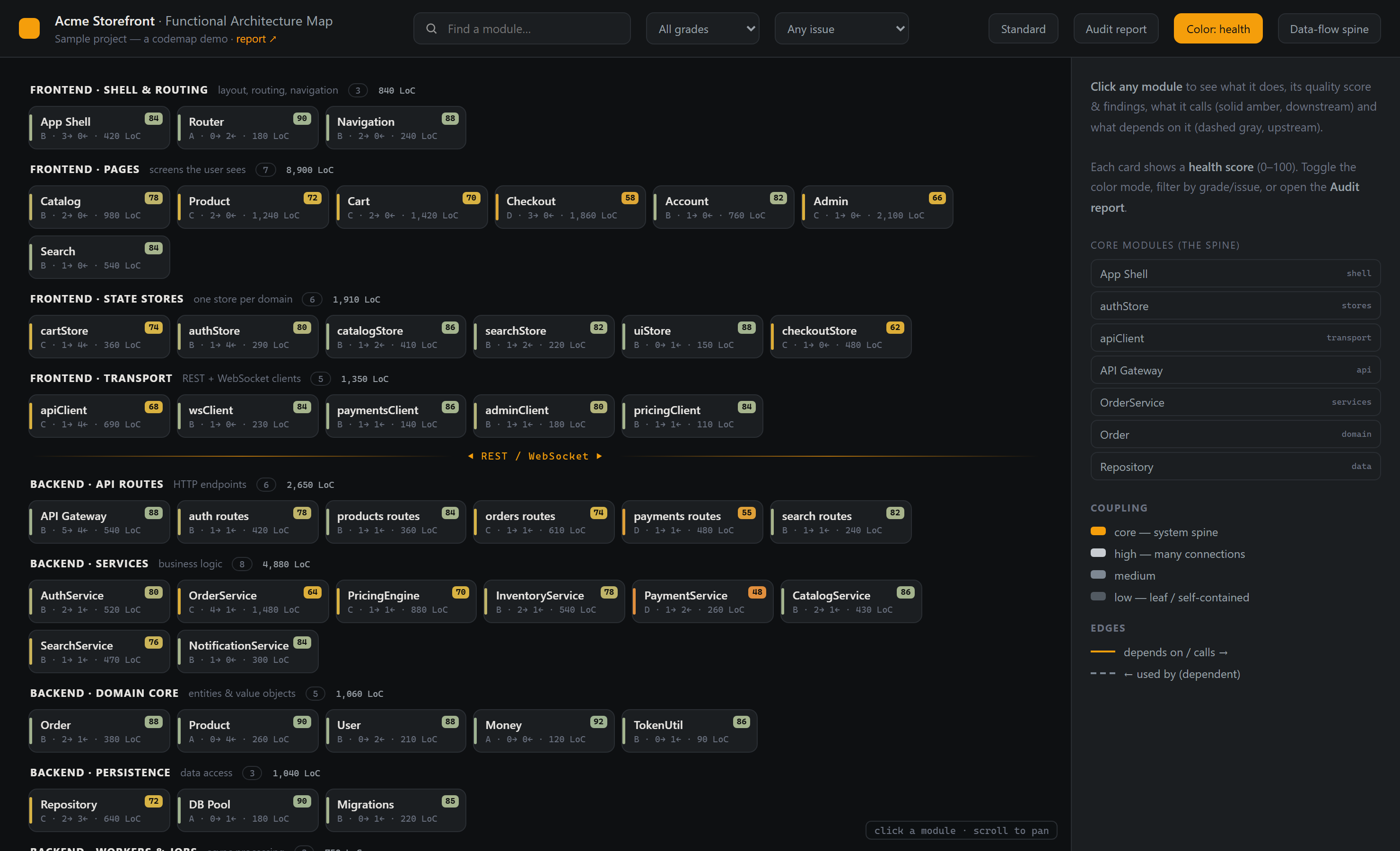The image size is (1400, 851).
Task: Click the orange Acme Storefront logo square
Action: click(x=29, y=28)
